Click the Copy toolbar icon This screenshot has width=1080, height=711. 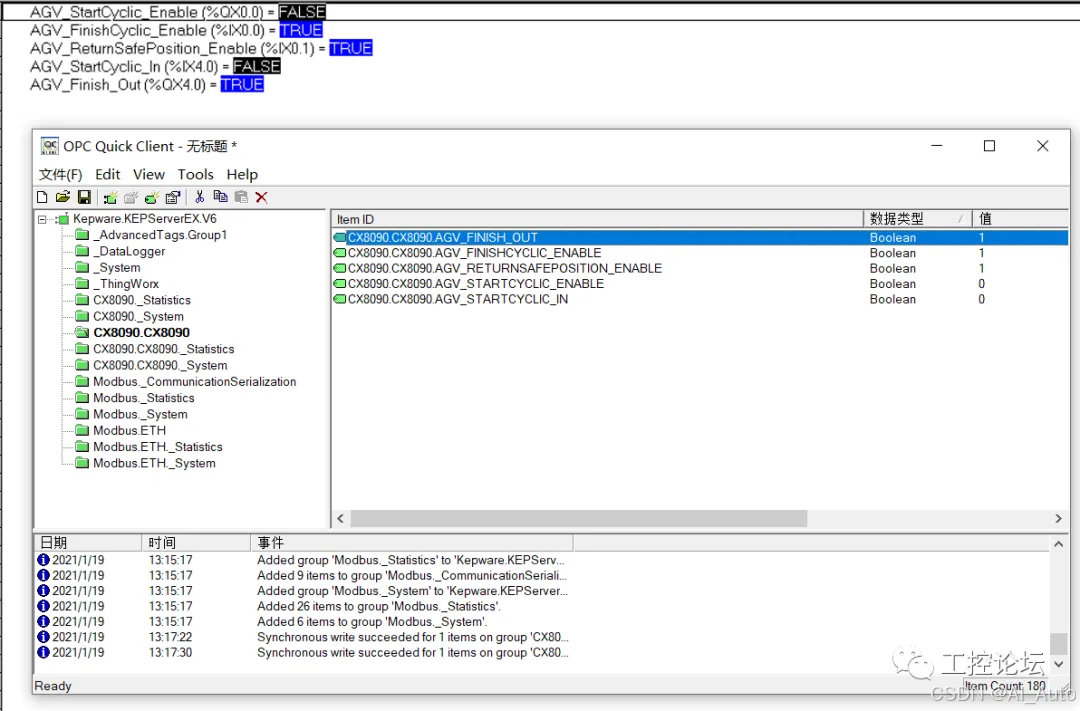click(x=220, y=197)
